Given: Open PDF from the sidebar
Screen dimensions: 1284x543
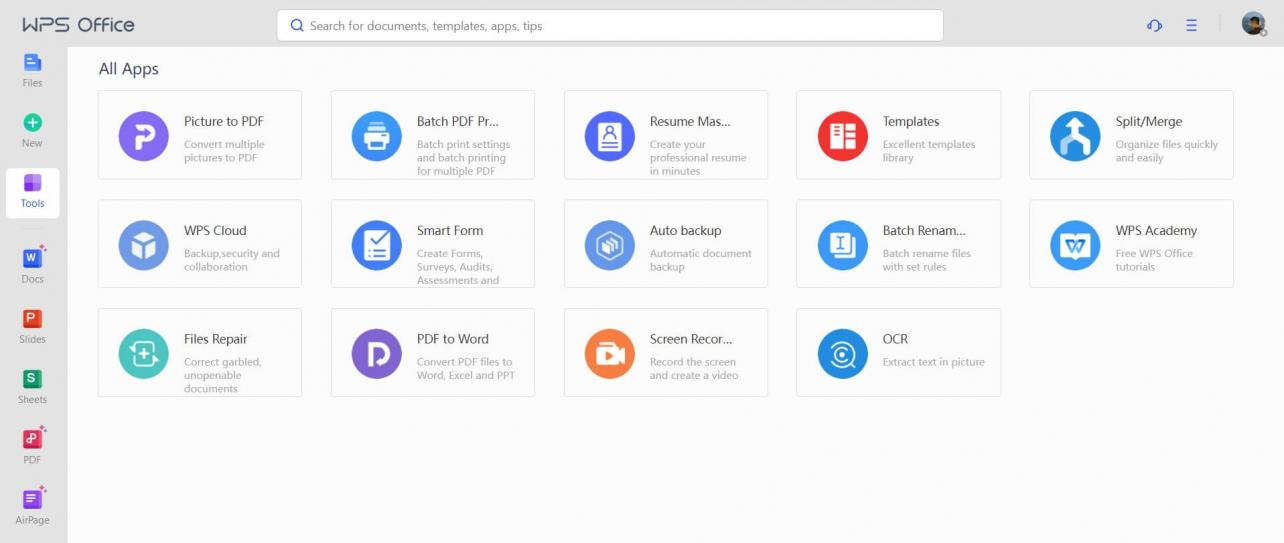Looking at the screenshot, I should coord(32,446).
